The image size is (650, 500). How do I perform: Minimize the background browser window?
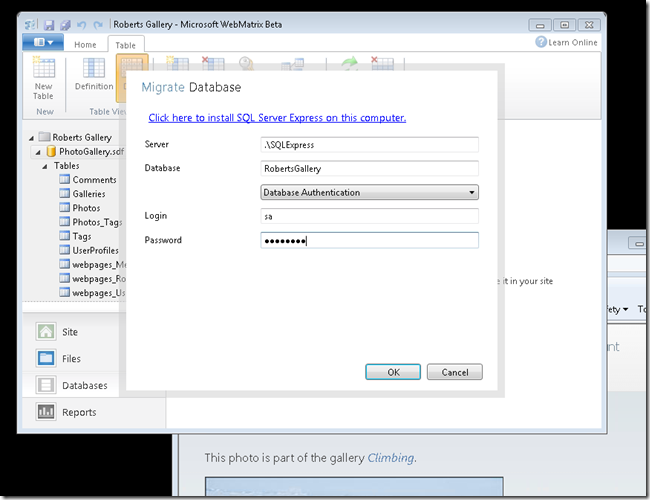pos(639,243)
